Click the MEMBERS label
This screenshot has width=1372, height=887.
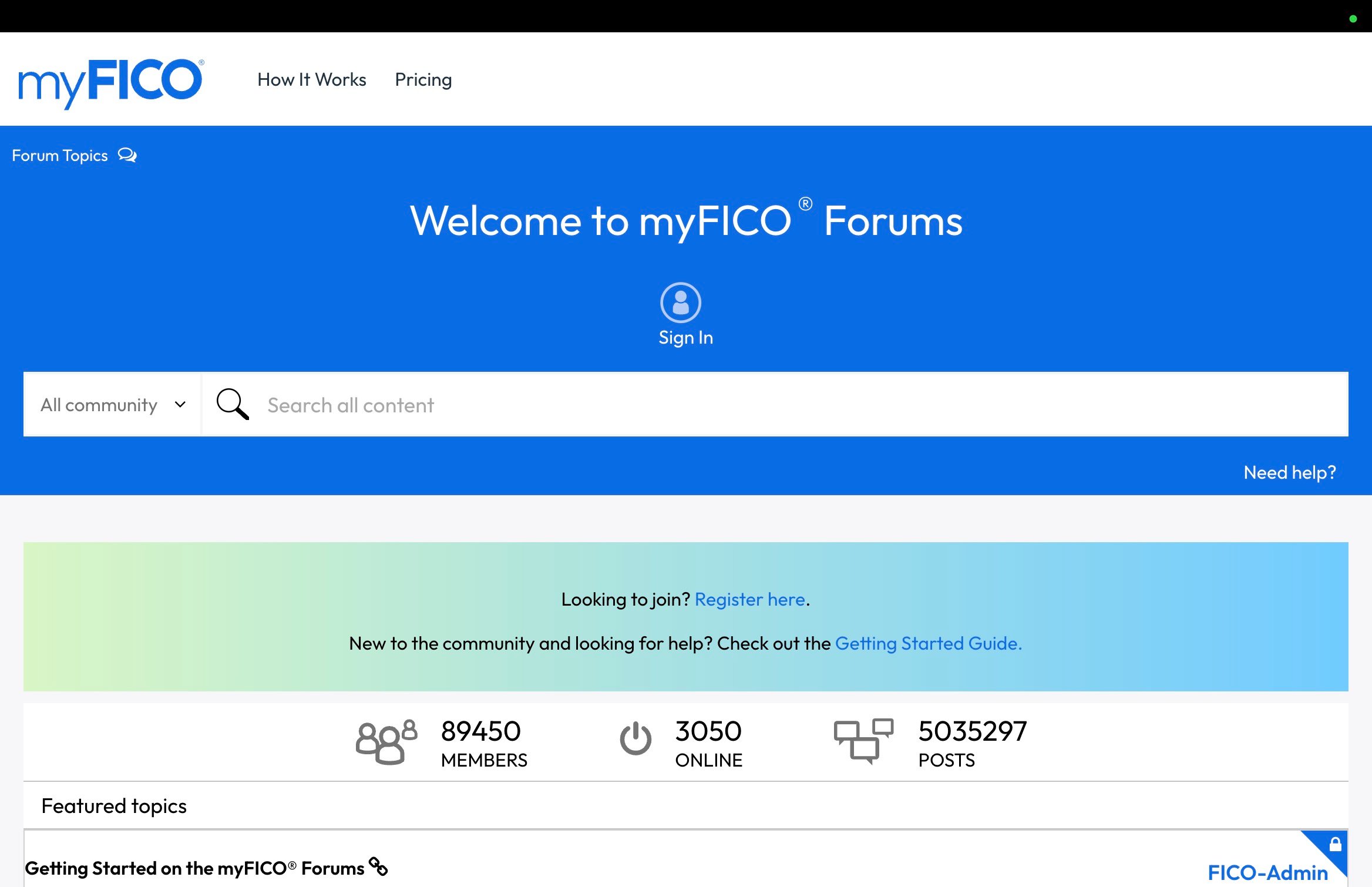(484, 760)
